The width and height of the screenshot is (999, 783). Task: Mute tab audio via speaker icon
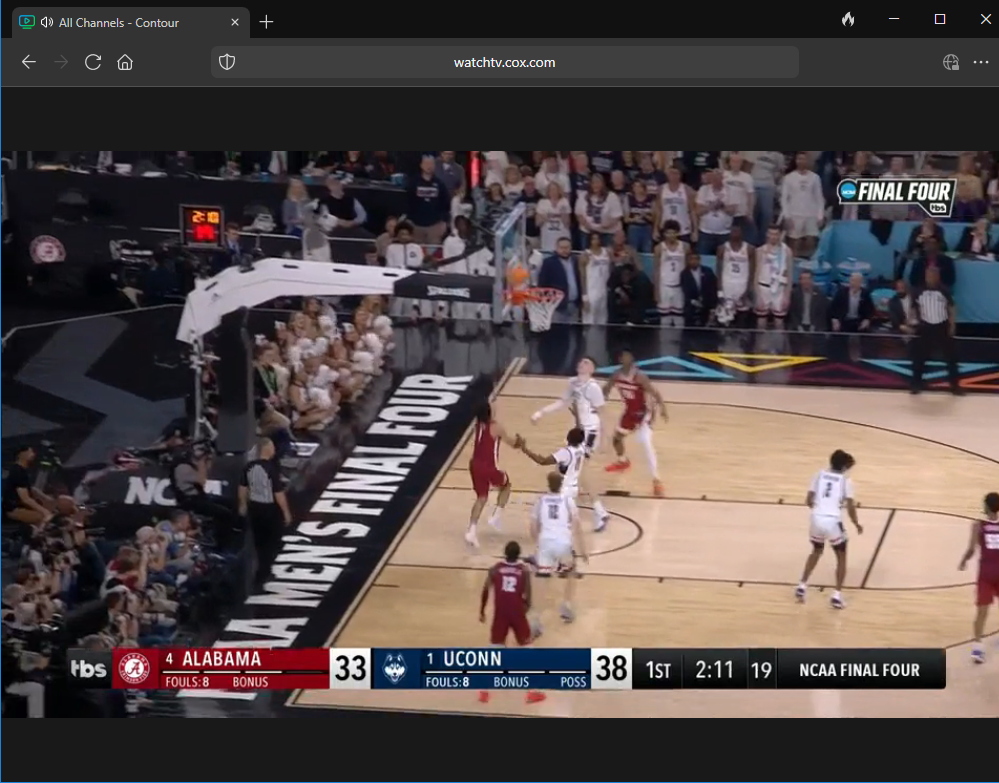point(47,22)
